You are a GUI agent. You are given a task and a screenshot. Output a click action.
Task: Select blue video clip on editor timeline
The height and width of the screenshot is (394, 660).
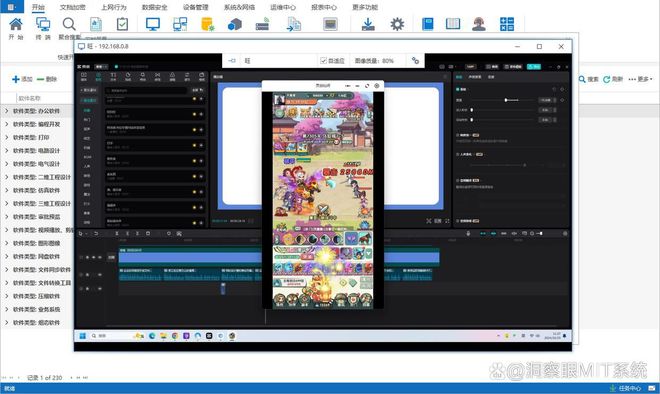[279, 257]
